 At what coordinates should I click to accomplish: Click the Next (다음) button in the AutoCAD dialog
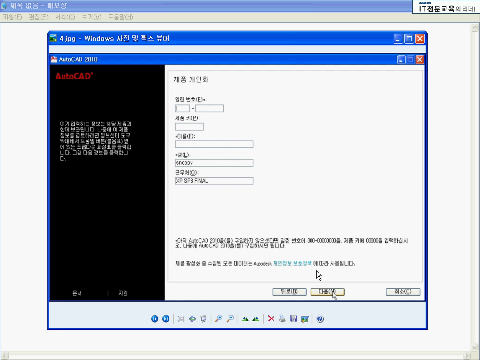coord(327,292)
